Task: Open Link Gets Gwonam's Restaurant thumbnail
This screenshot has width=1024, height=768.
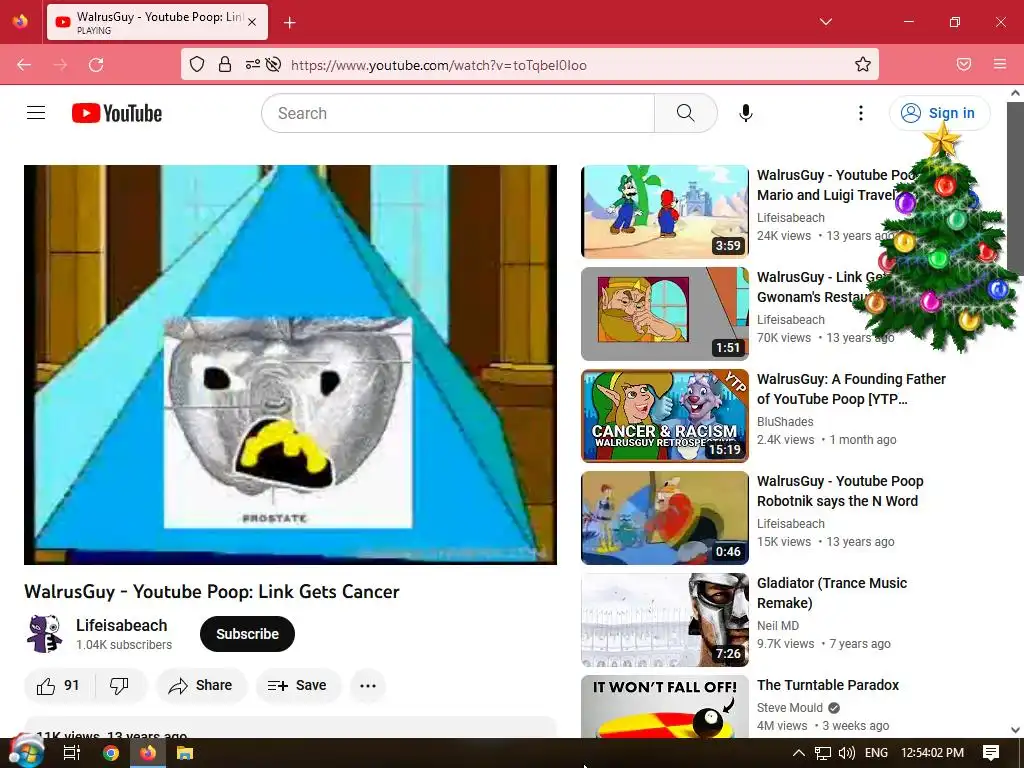Action: click(x=665, y=313)
